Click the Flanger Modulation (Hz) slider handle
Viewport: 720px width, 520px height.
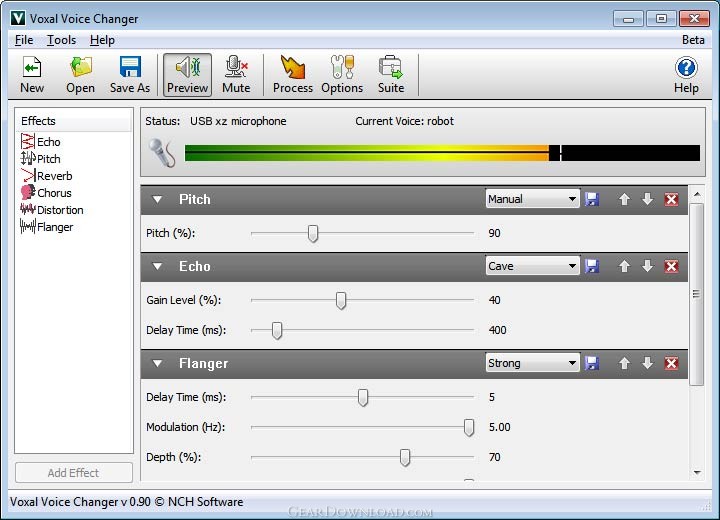click(x=469, y=427)
